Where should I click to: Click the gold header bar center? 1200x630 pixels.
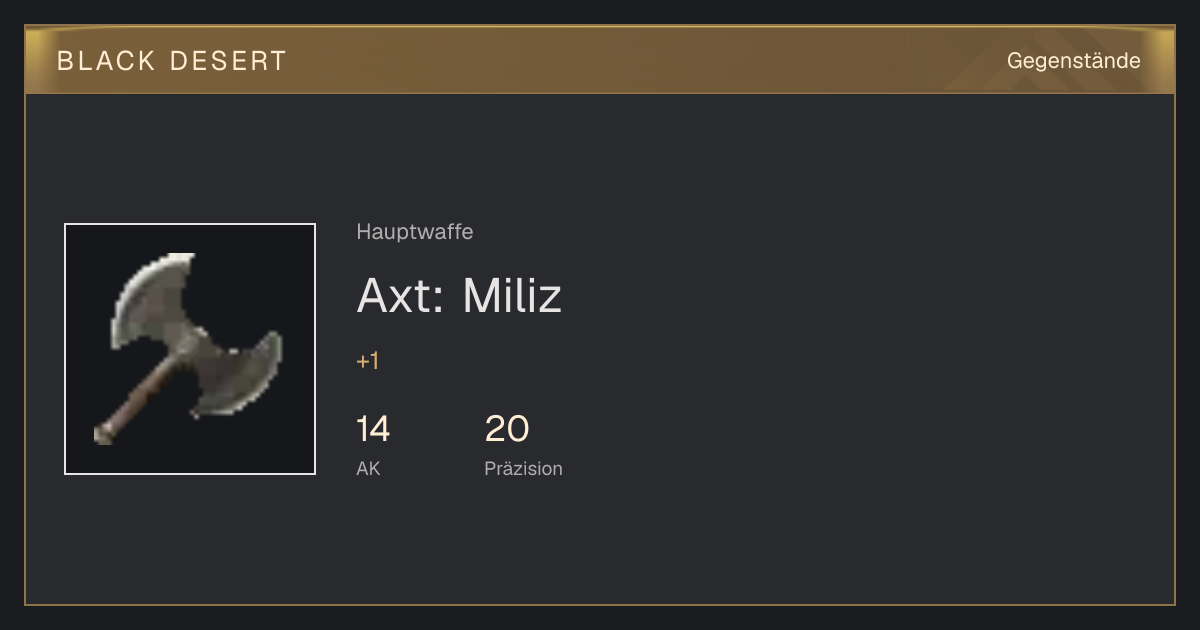coord(600,60)
